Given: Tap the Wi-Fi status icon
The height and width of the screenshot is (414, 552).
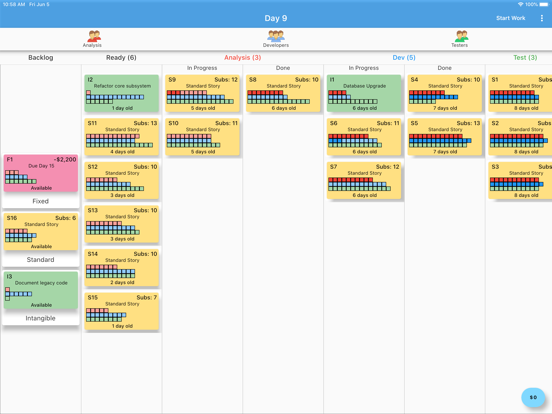Looking at the screenshot, I should coord(520,4).
